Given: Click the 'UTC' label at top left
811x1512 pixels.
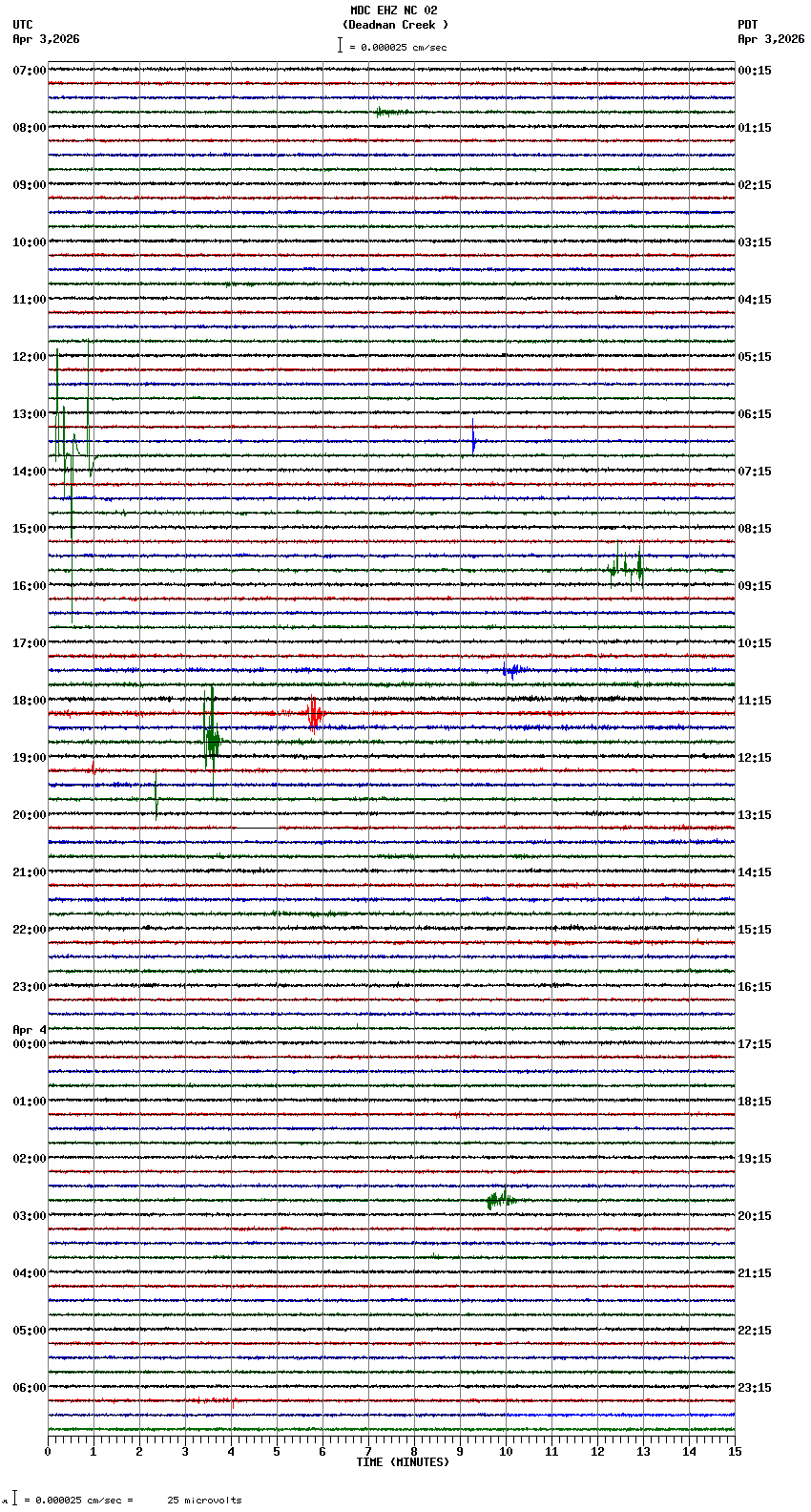Looking at the screenshot, I should [23, 25].
